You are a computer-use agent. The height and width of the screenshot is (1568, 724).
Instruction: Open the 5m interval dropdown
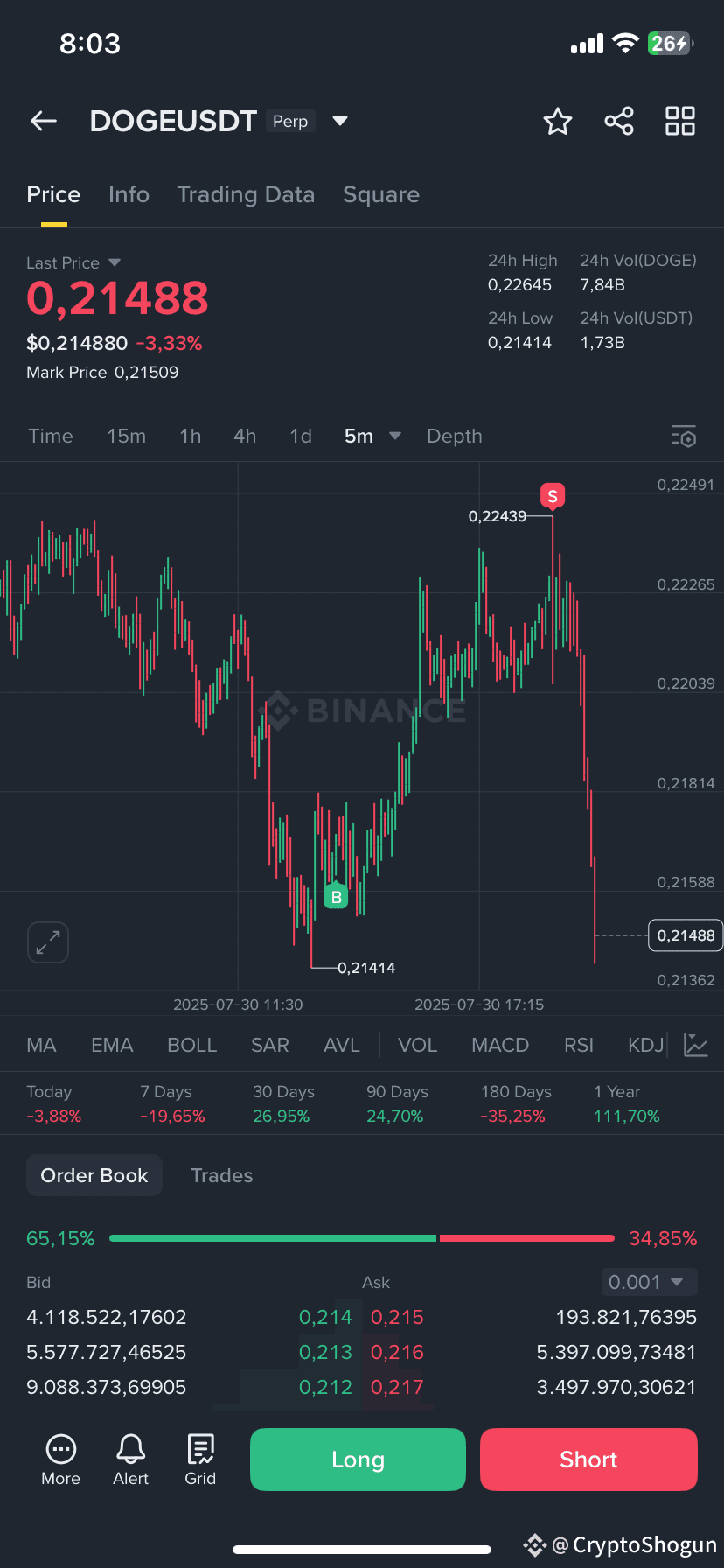click(372, 436)
